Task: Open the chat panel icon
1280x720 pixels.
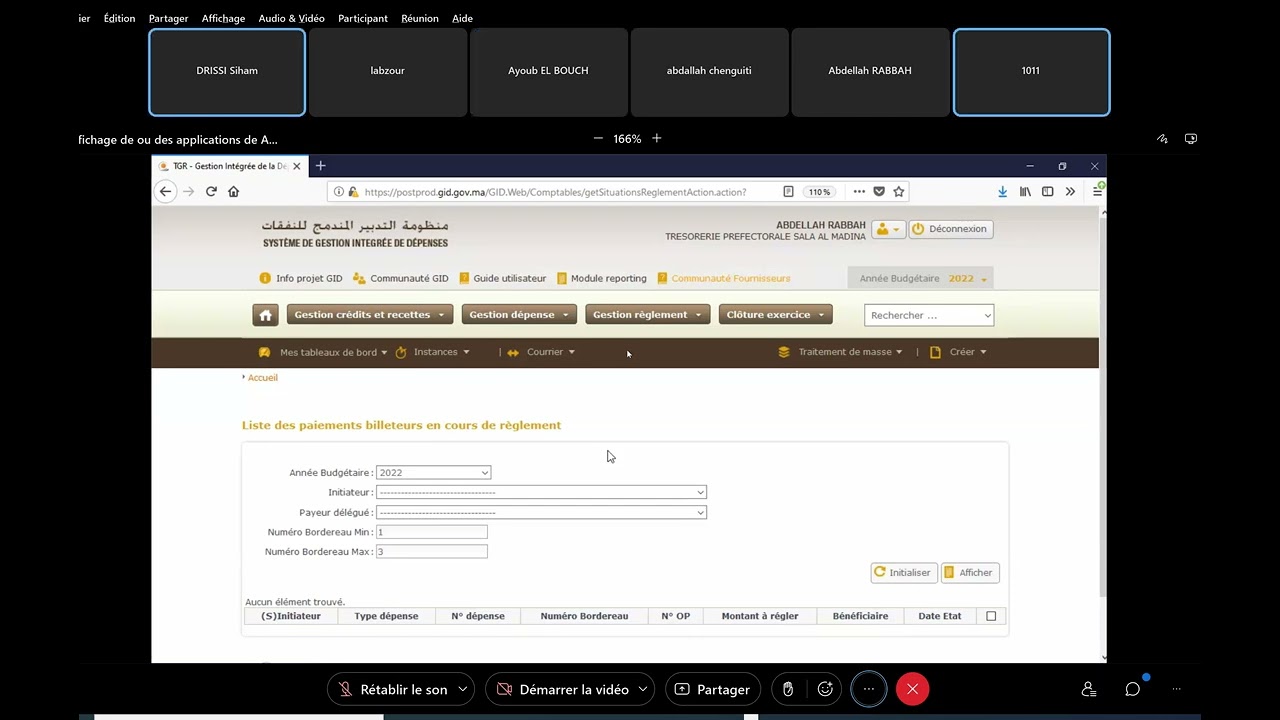Action: (1133, 689)
